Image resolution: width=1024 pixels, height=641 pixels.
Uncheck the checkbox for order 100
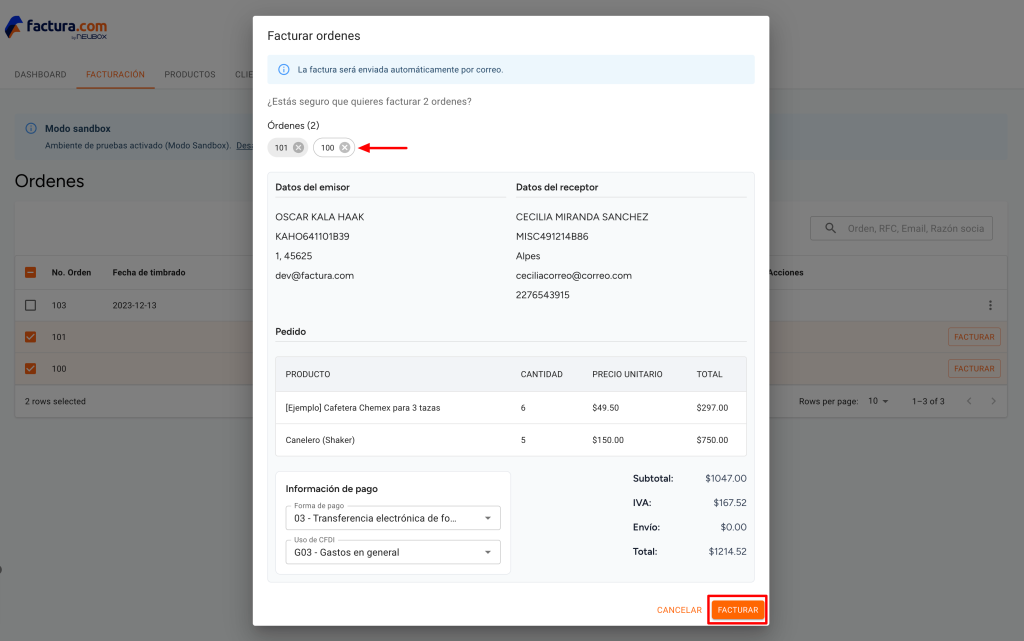tap(31, 369)
